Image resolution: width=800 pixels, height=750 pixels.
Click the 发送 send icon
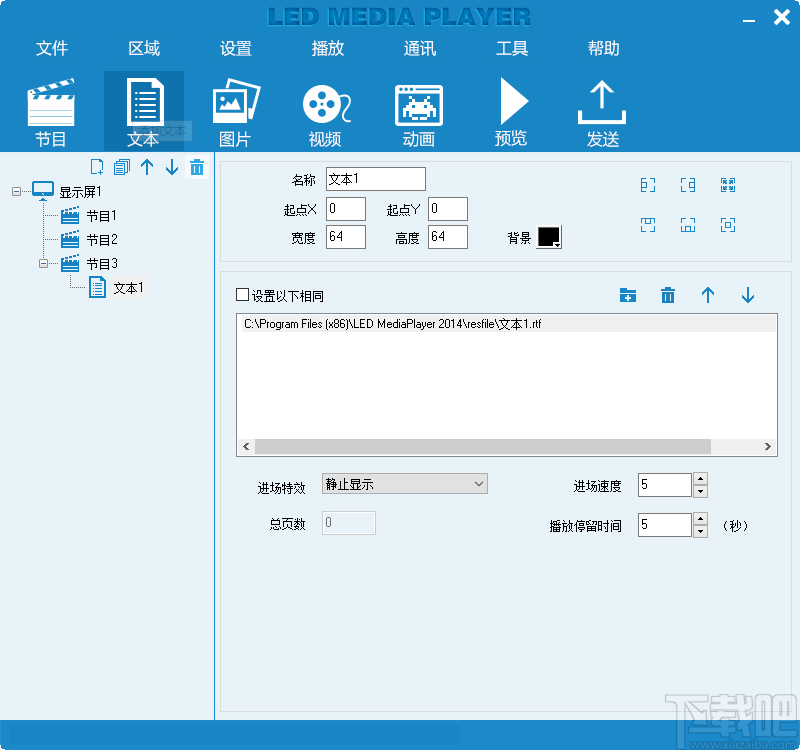pos(602,110)
